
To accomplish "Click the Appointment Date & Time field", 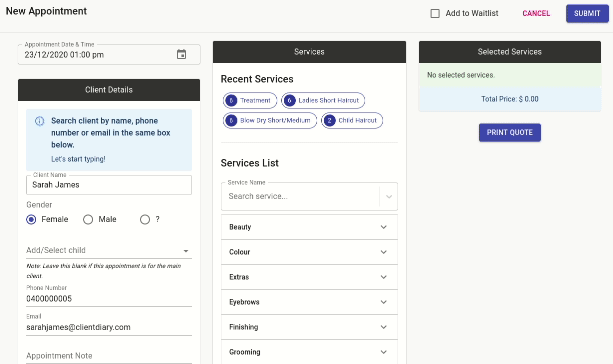I will click(109, 54).
